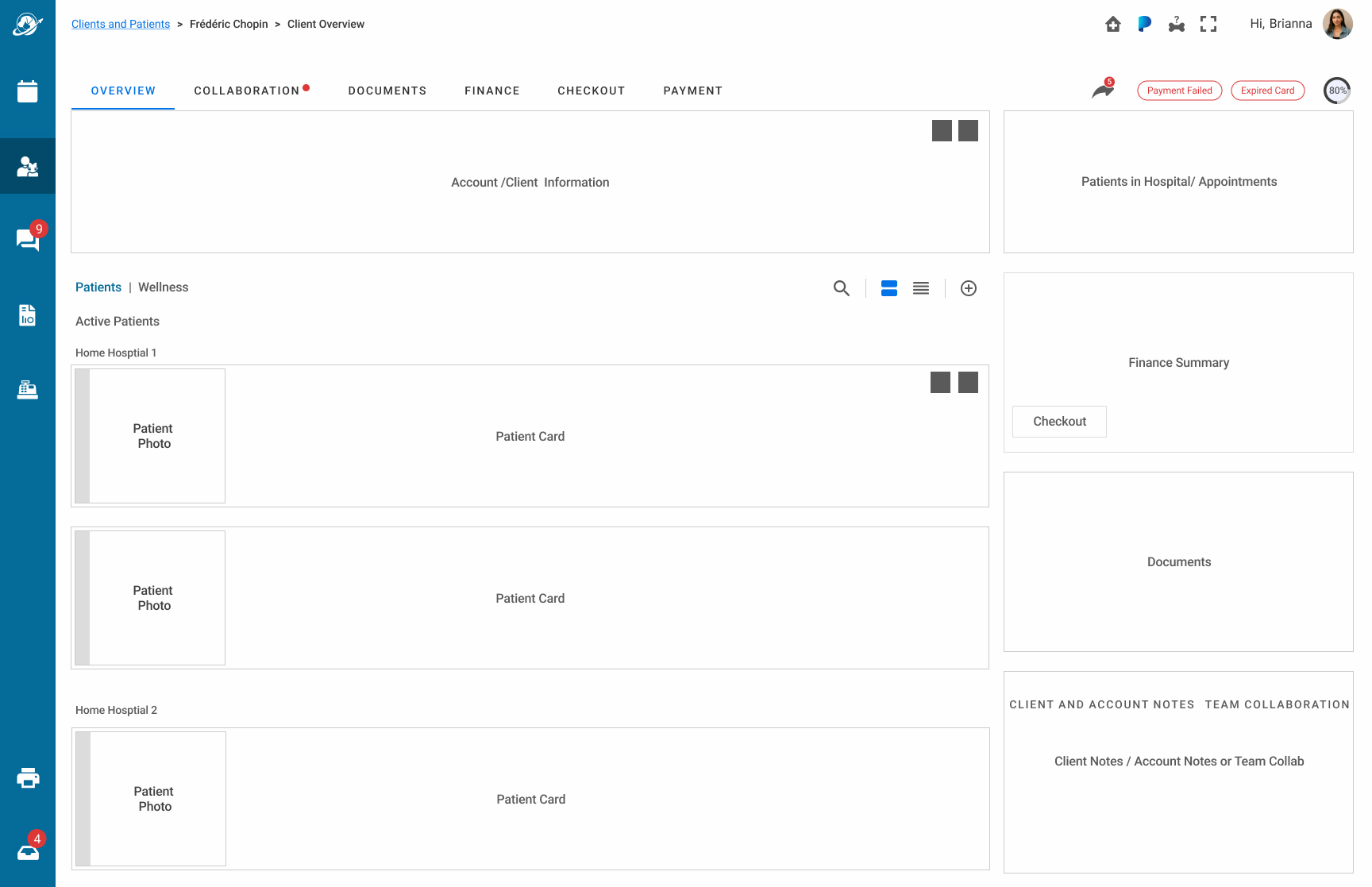Click the first Patient Photo thumbnail
This screenshot has width=1372, height=887.
coord(153,436)
